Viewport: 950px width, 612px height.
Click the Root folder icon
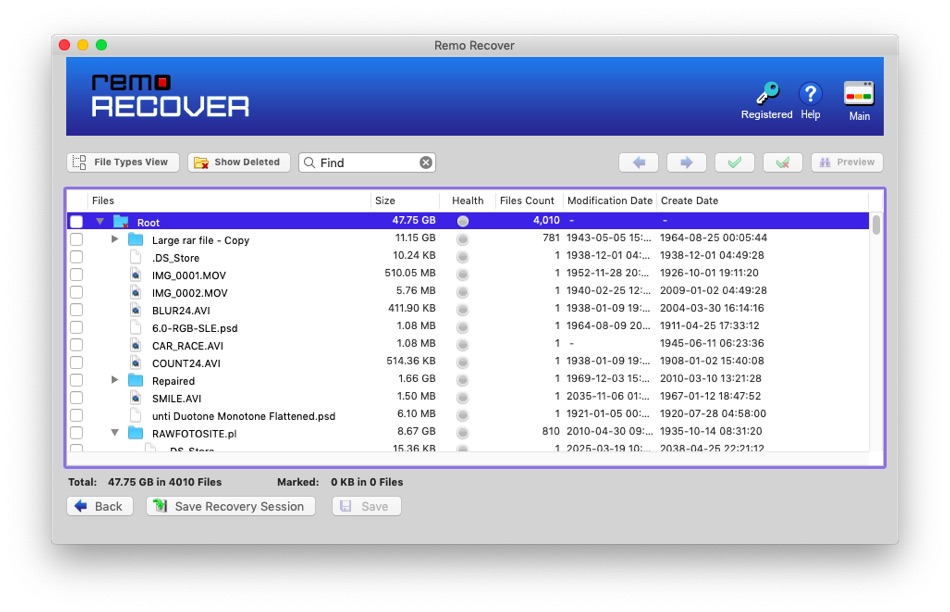[121, 222]
